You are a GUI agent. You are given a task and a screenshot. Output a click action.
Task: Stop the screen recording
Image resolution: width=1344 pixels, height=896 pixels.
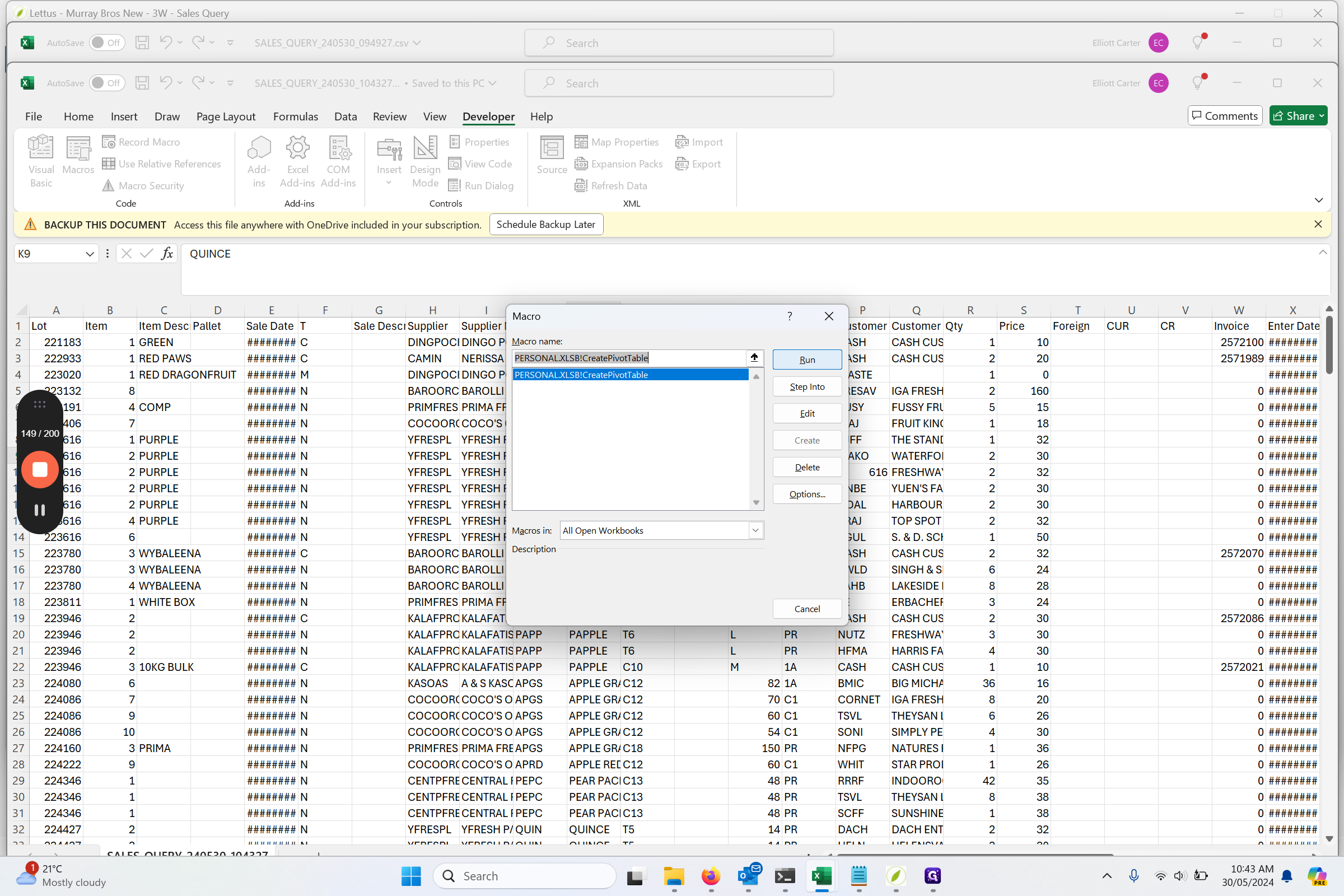pyautogui.click(x=39, y=470)
